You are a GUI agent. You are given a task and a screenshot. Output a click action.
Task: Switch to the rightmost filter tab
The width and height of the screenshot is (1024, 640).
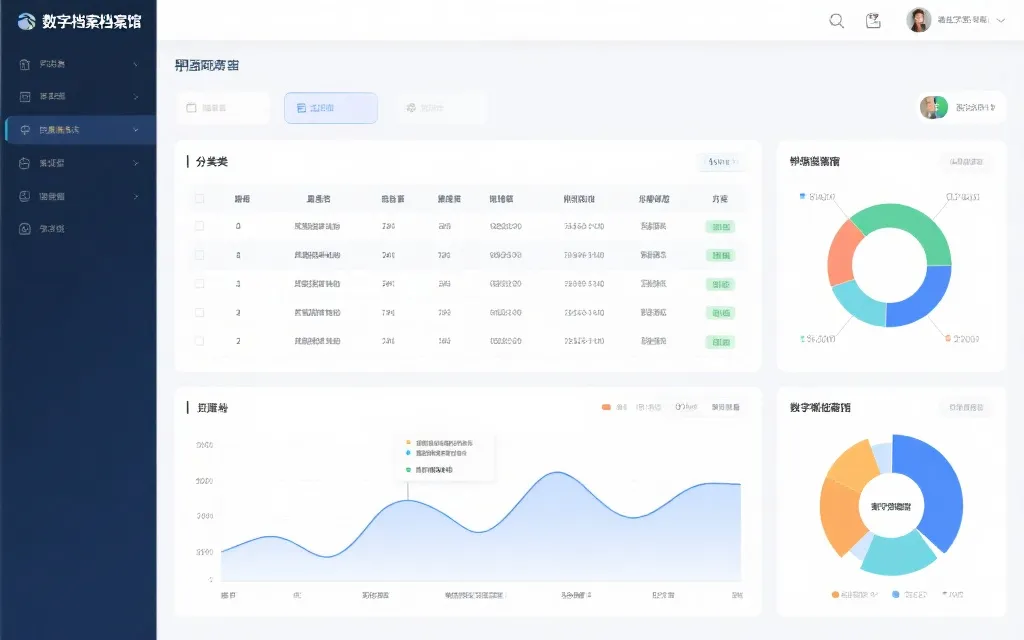pyautogui.click(x=440, y=107)
